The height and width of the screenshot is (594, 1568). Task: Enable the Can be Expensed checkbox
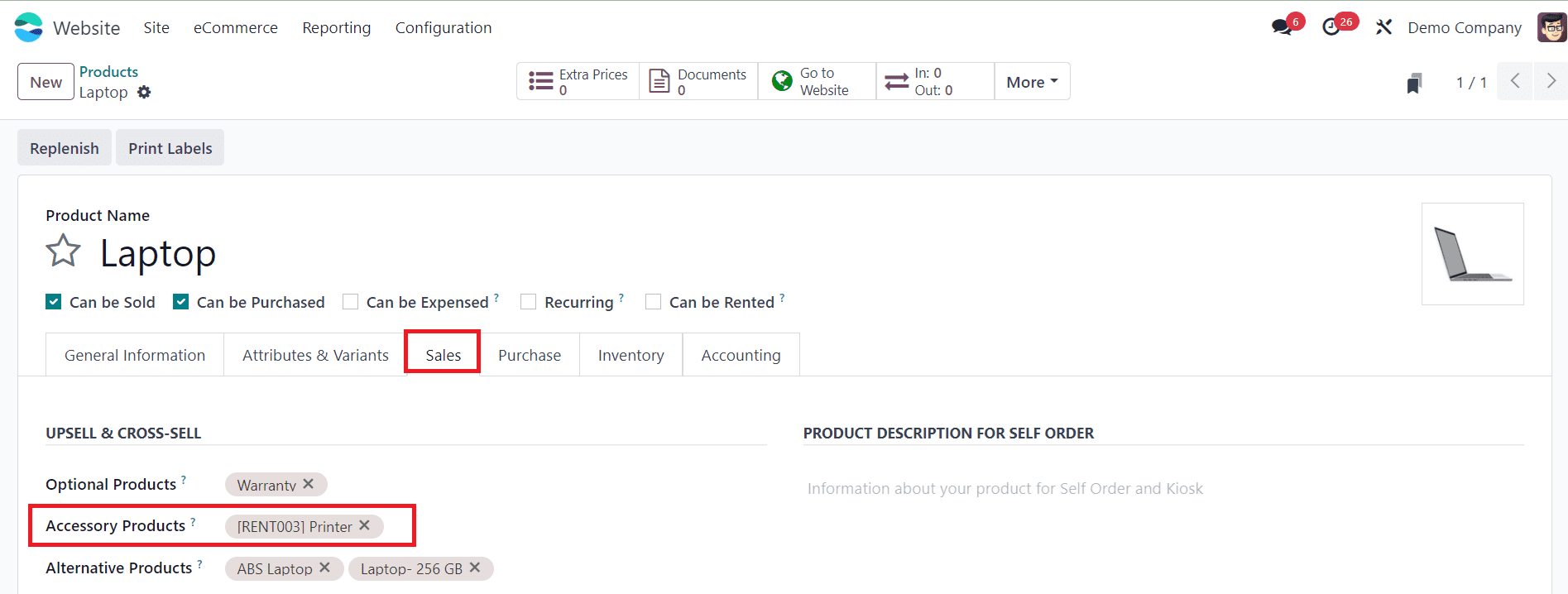coord(350,302)
